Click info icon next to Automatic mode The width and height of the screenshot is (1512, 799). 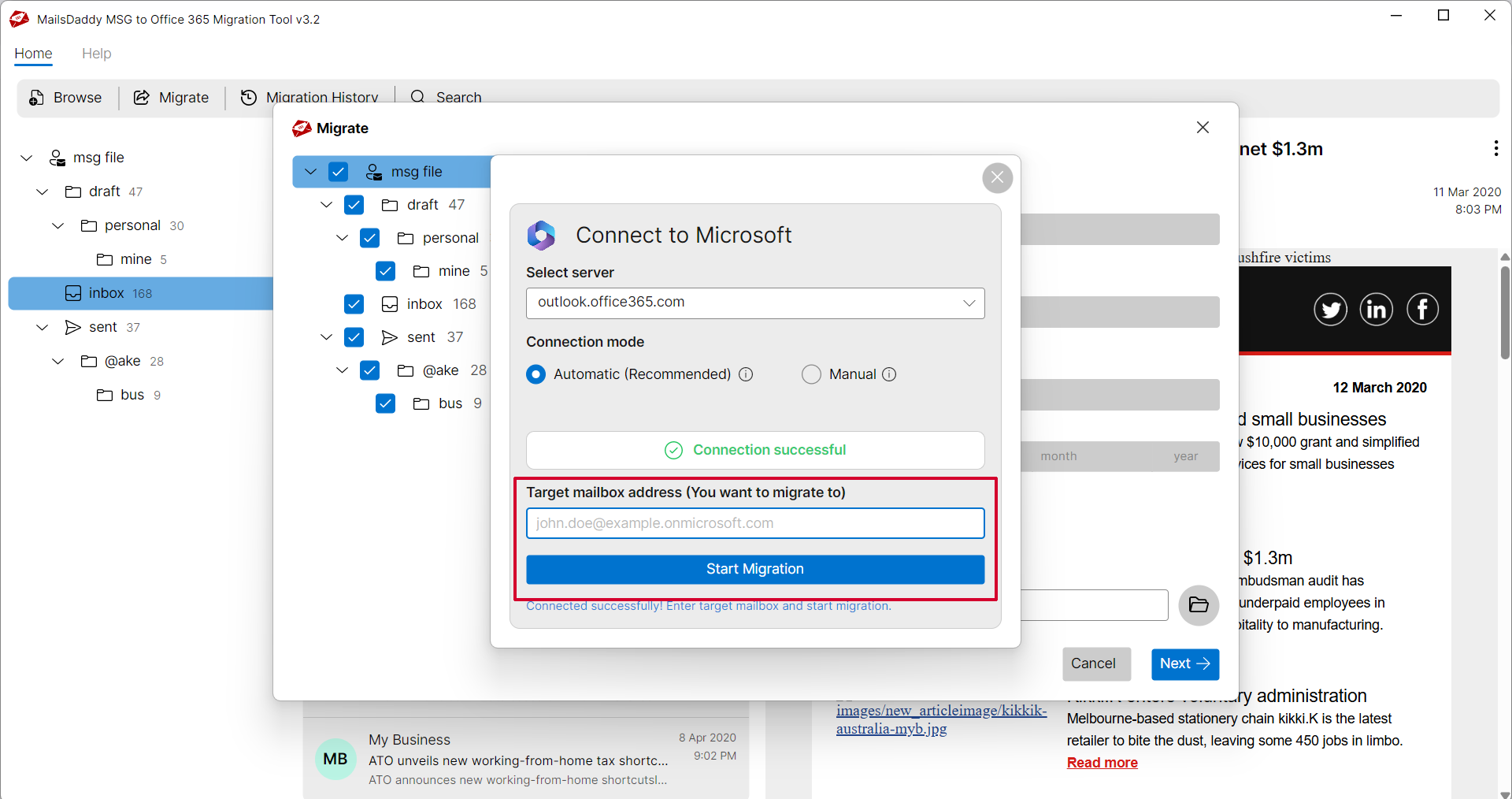tap(746, 374)
